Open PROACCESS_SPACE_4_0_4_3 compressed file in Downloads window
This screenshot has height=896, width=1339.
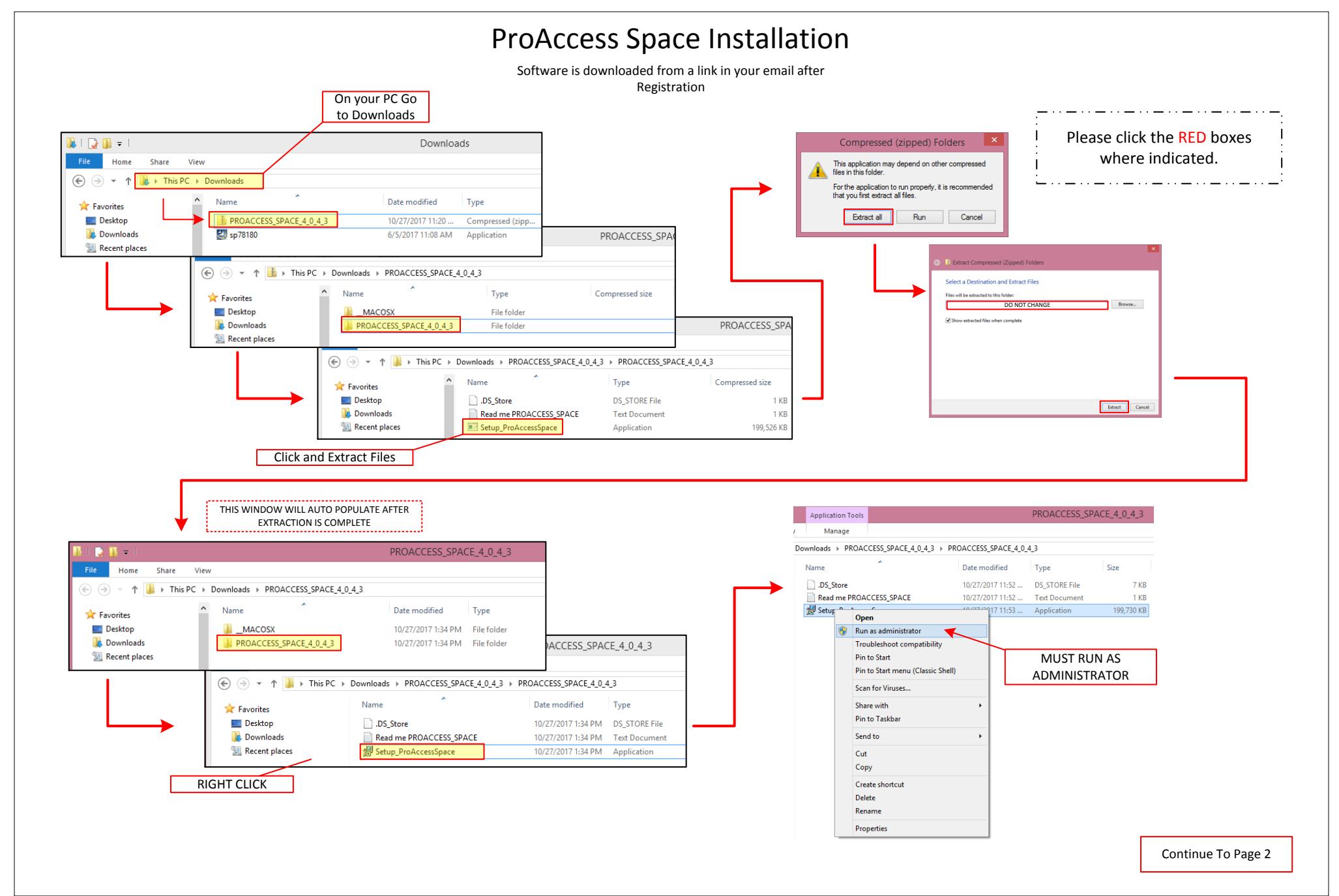click(274, 220)
